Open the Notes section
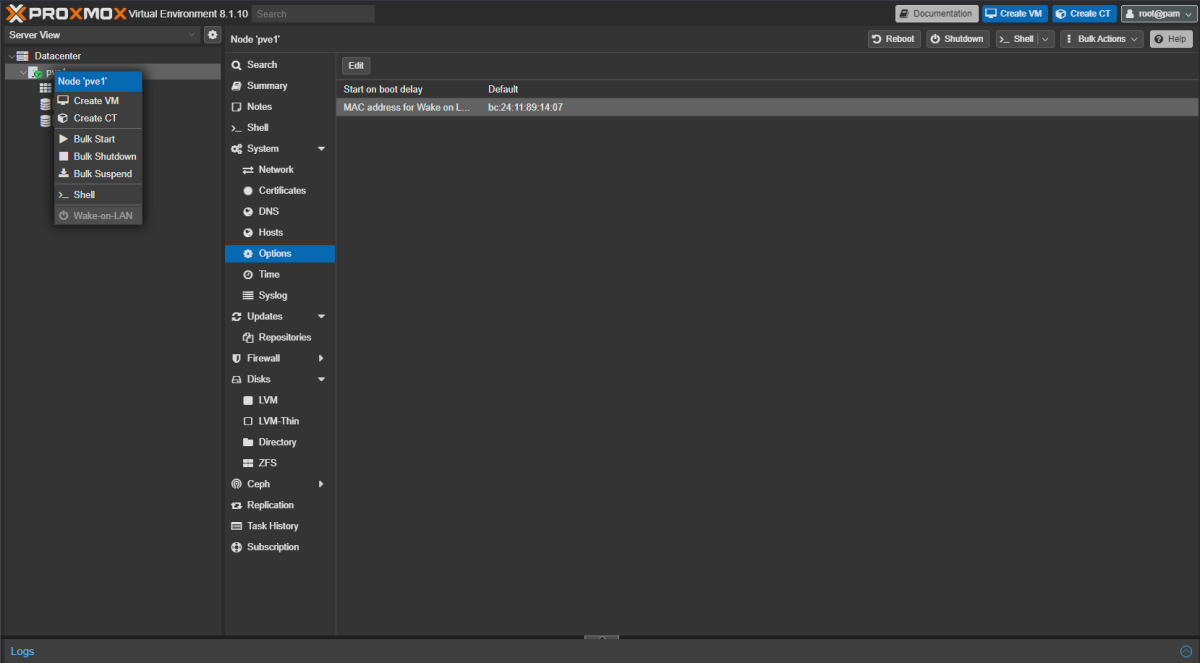 click(x=280, y=107)
